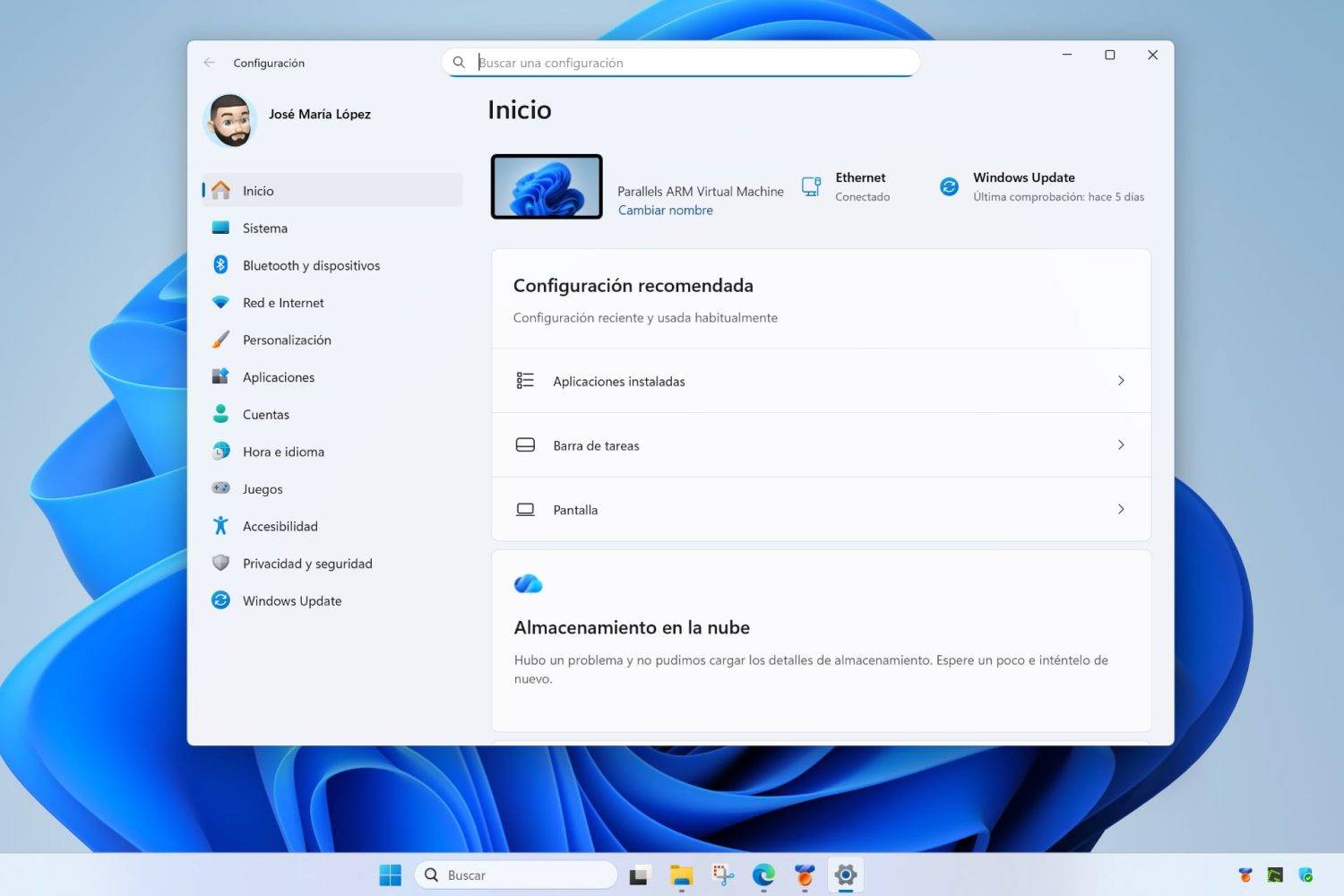Open the Ethernet 'Conectado' status

coord(846,186)
